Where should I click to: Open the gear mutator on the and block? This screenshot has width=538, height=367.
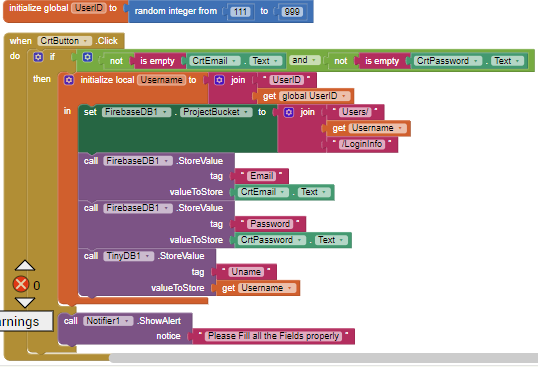click(87, 57)
